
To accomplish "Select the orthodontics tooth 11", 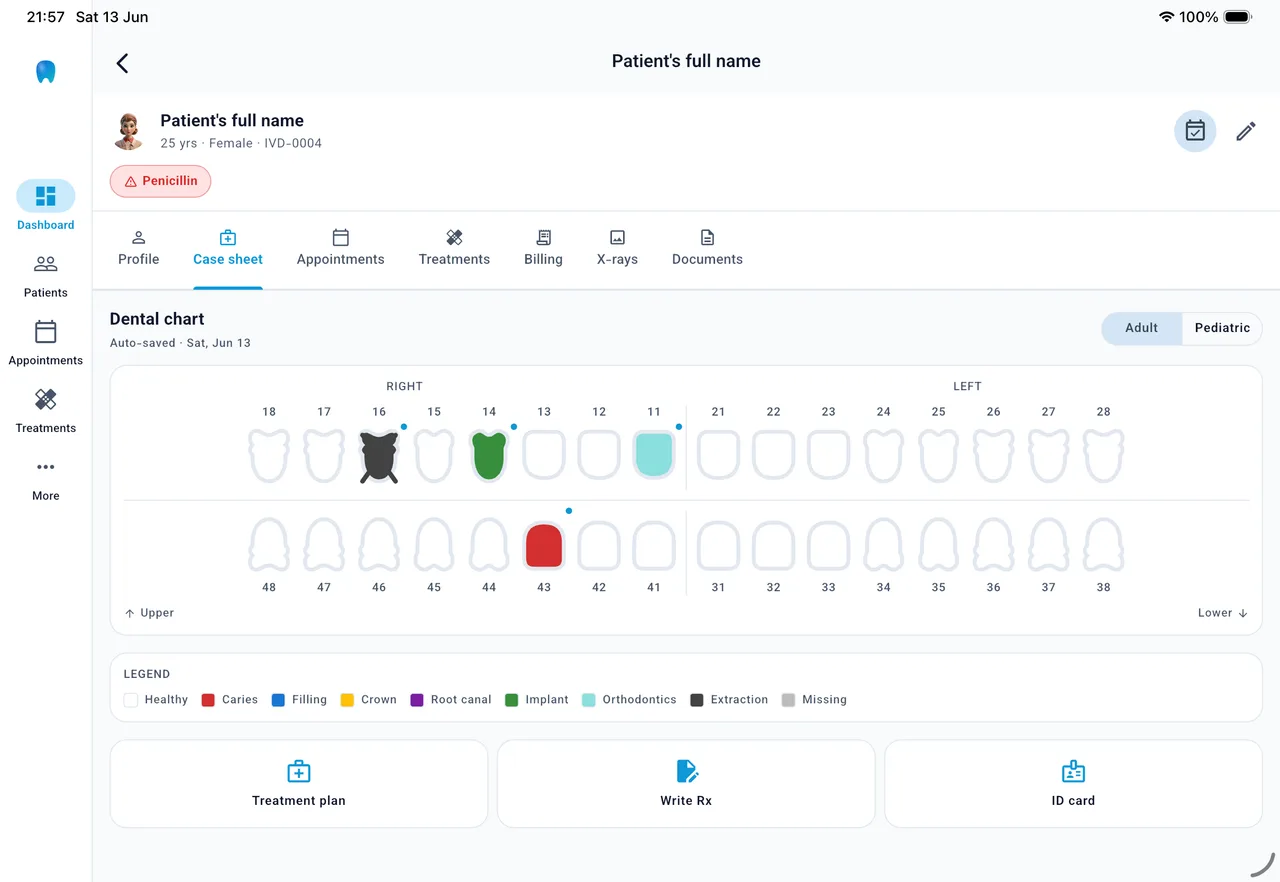I will [654, 456].
